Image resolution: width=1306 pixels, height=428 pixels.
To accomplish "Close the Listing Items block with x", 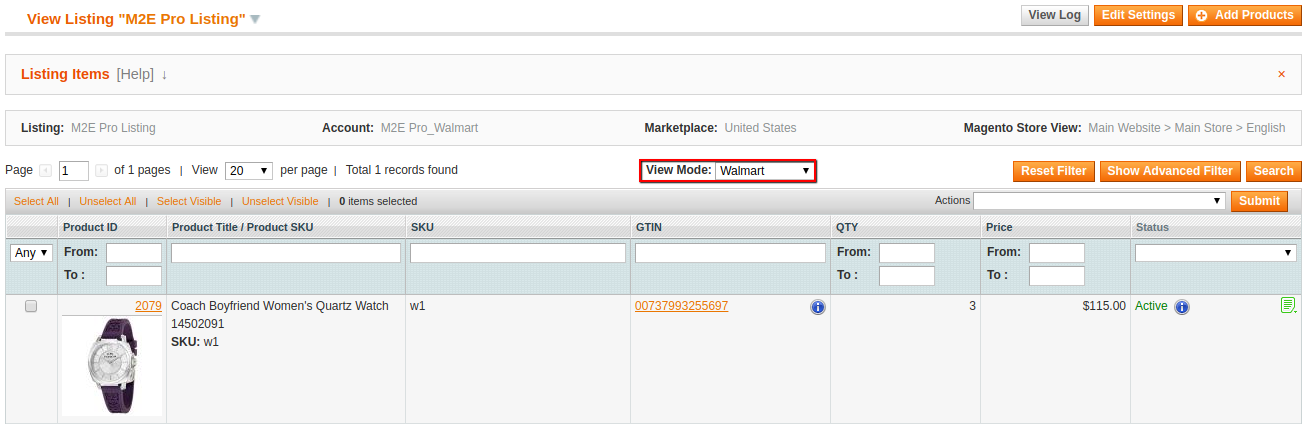I will 1281,74.
